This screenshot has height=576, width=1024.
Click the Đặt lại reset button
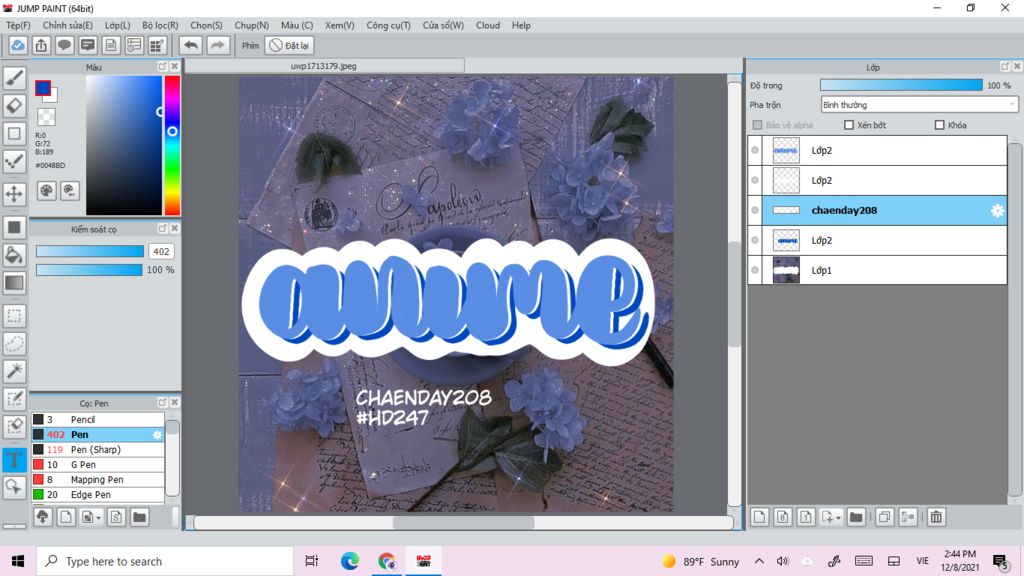[289, 45]
